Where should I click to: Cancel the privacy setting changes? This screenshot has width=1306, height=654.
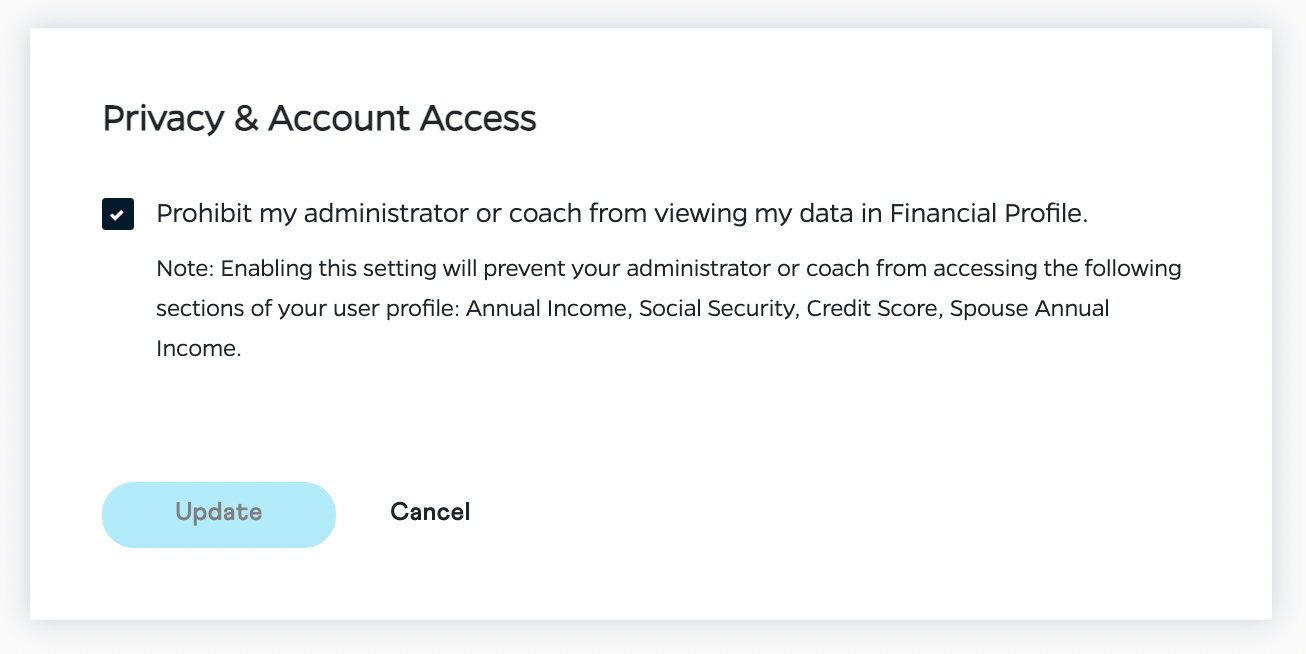[x=430, y=512]
